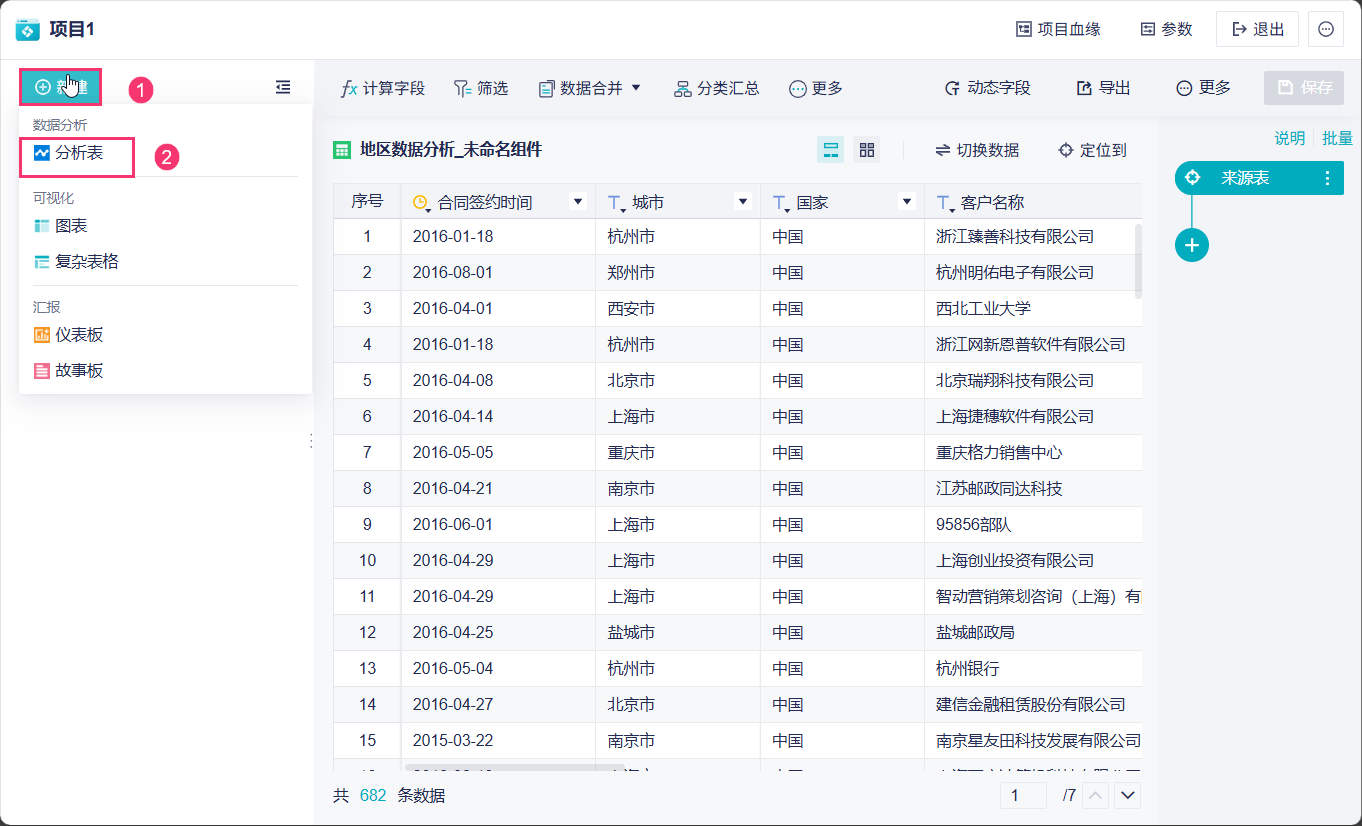
Task: Open the 合同签约时间 column dropdown arrow
Action: [577, 201]
